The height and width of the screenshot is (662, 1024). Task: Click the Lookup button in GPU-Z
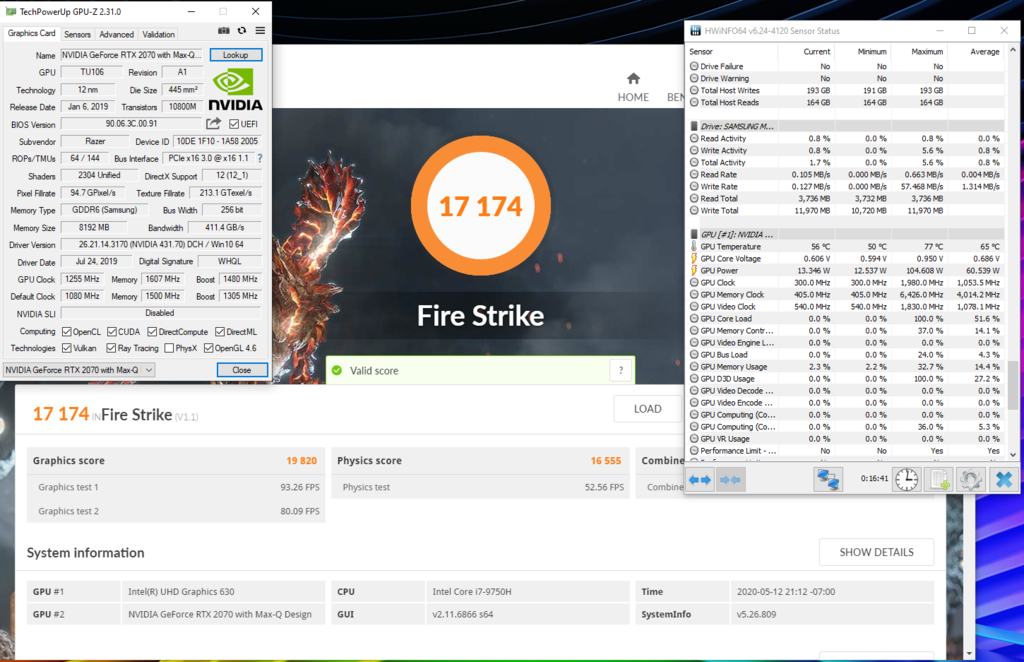click(x=236, y=55)
